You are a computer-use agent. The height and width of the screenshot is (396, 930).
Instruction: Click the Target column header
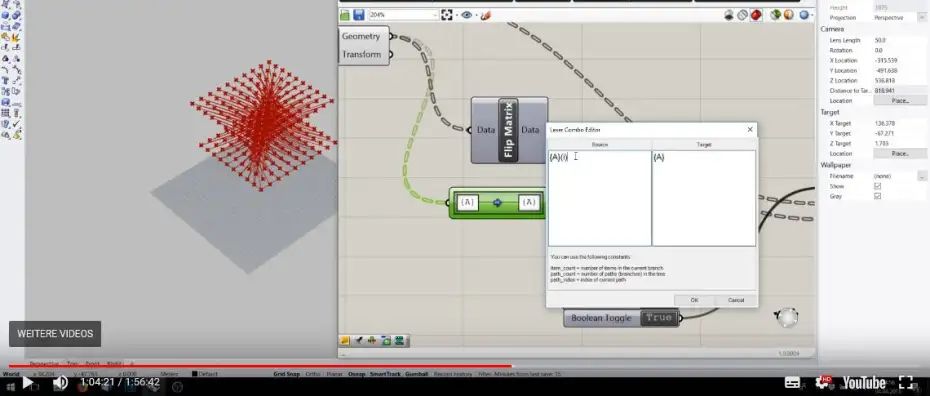[x=704, y=145]
